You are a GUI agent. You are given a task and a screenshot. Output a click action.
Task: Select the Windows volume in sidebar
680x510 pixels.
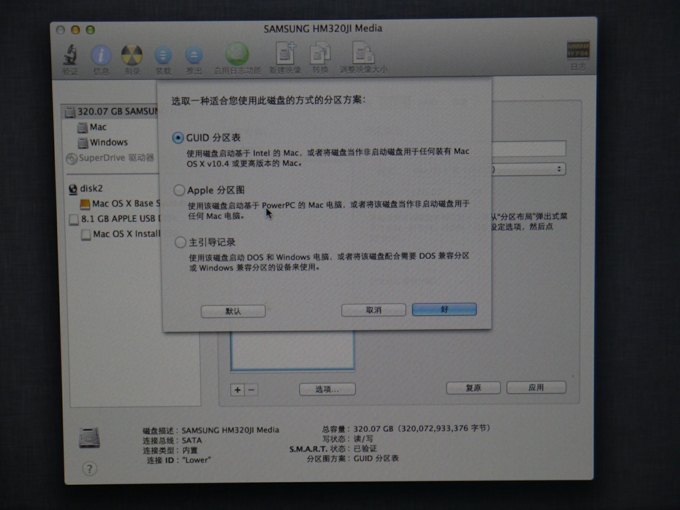(x=103, y=142)
